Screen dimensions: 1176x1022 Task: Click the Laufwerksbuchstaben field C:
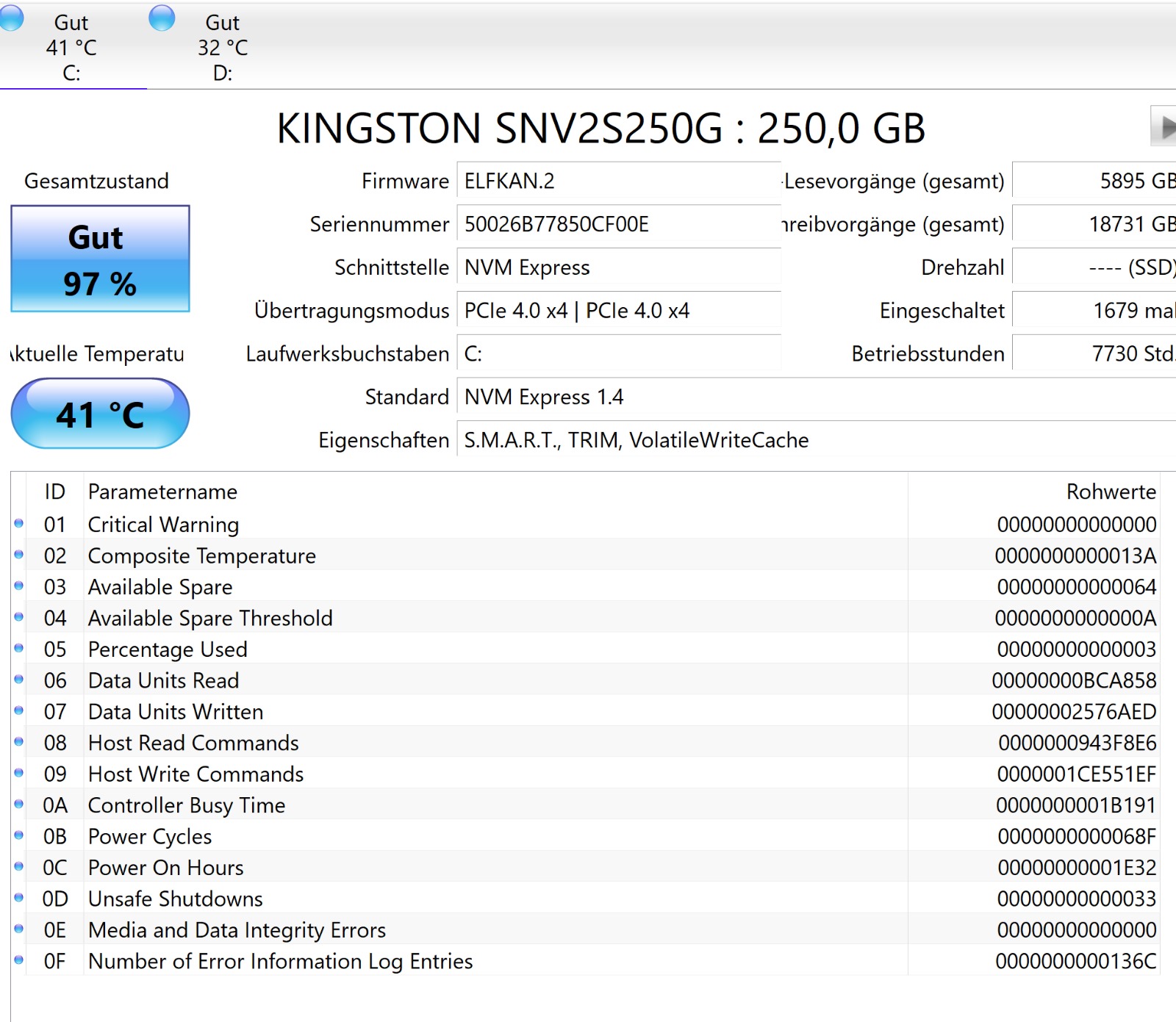[618, 354]
